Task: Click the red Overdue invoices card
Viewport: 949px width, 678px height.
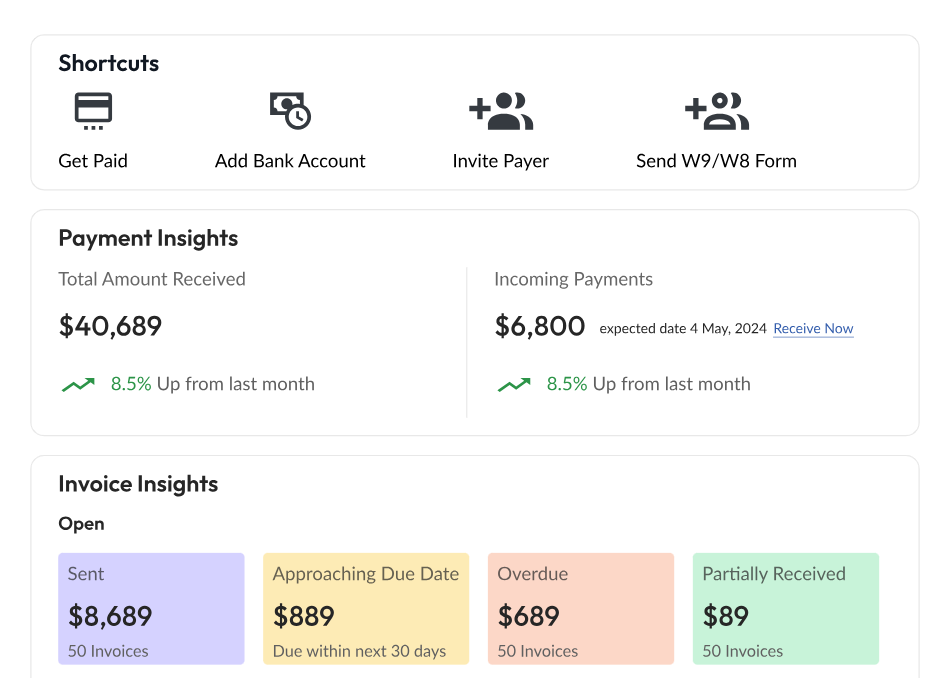Action: pyautogui.click(x=581, y=608)
